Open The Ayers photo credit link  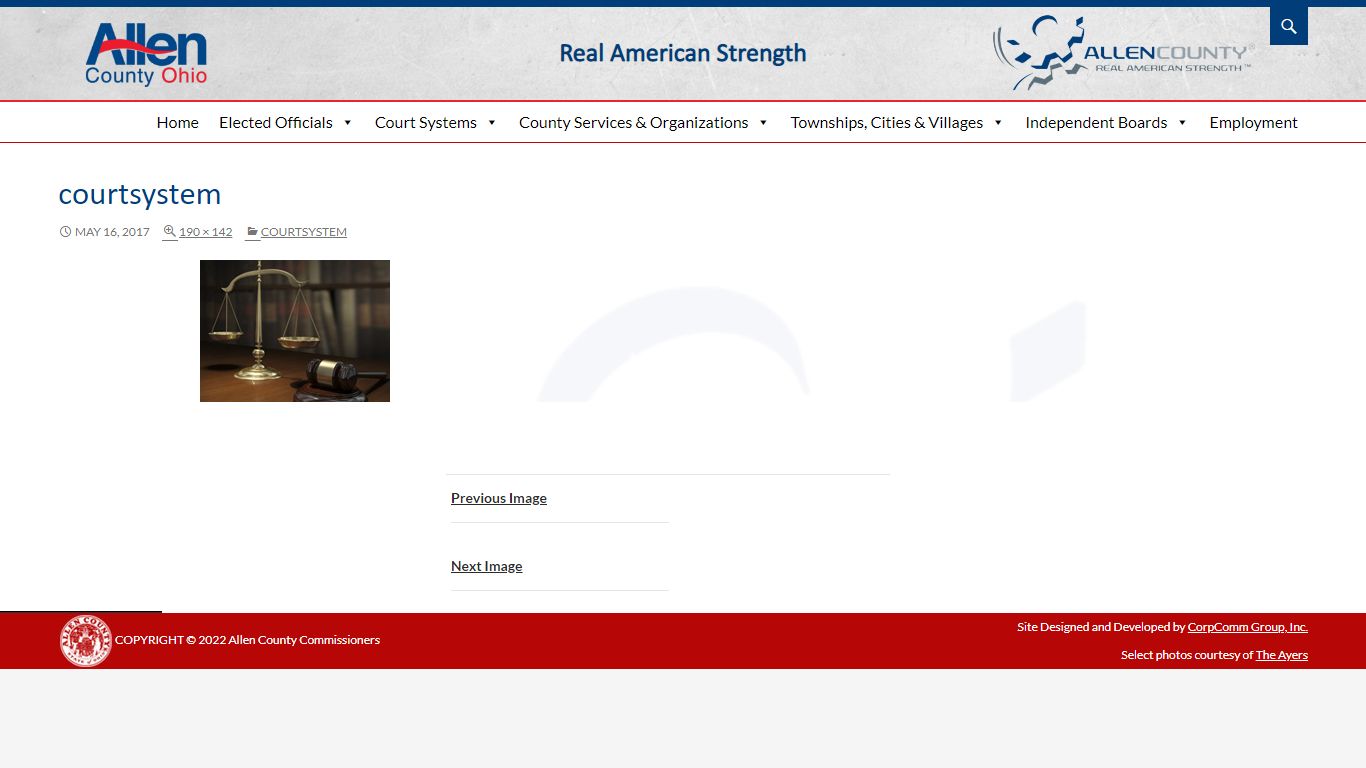tap(1282, 655)
